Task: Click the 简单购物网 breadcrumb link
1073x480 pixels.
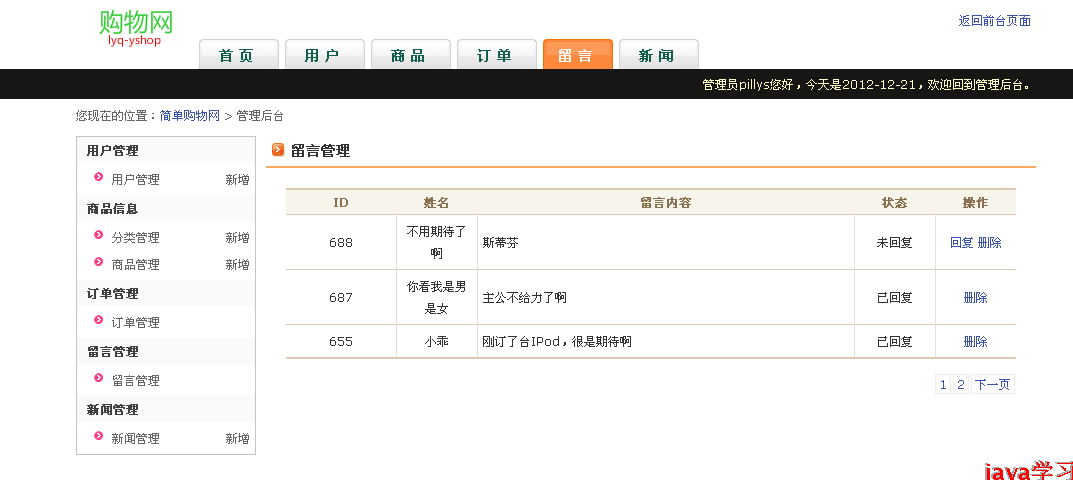Action: (190, 116)
